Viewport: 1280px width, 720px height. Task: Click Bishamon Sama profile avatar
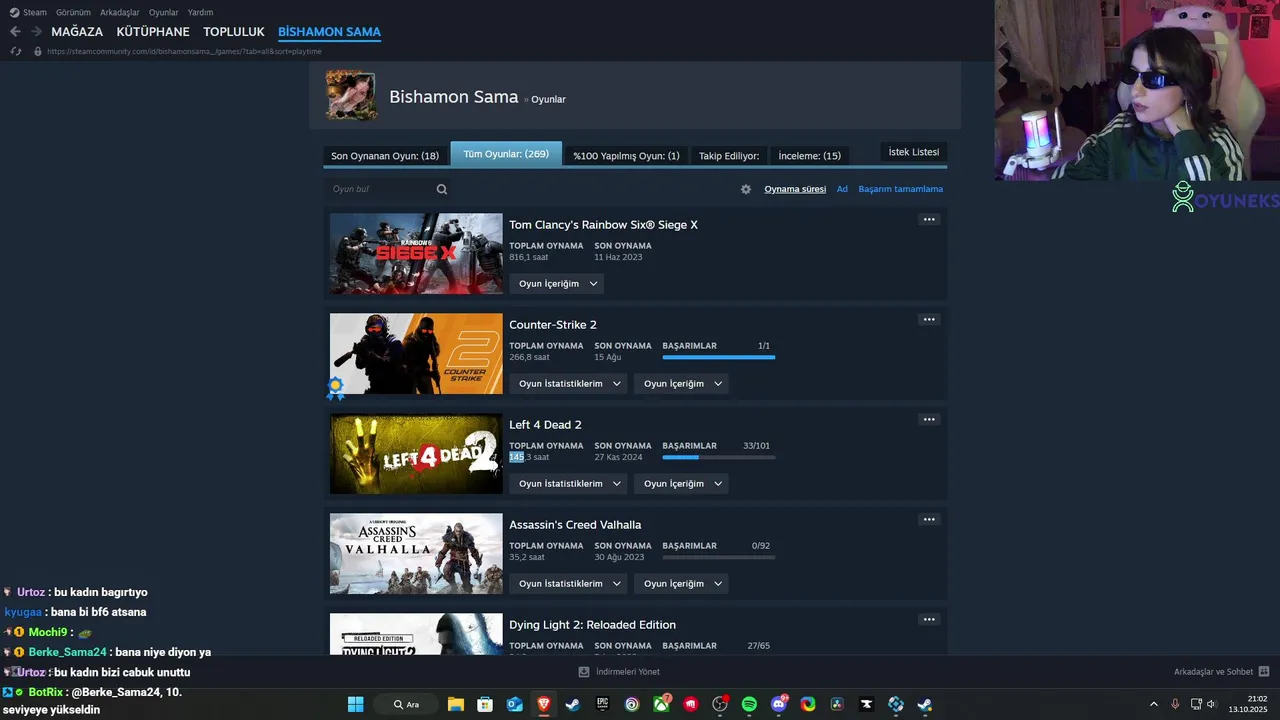tap(351, 95)
